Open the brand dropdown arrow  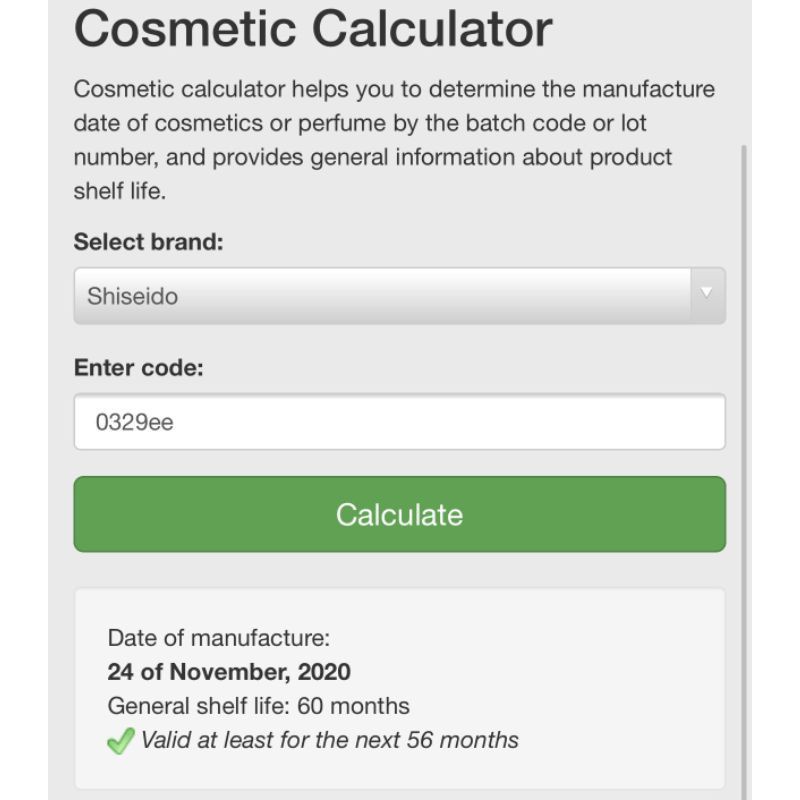coord(707,295)
